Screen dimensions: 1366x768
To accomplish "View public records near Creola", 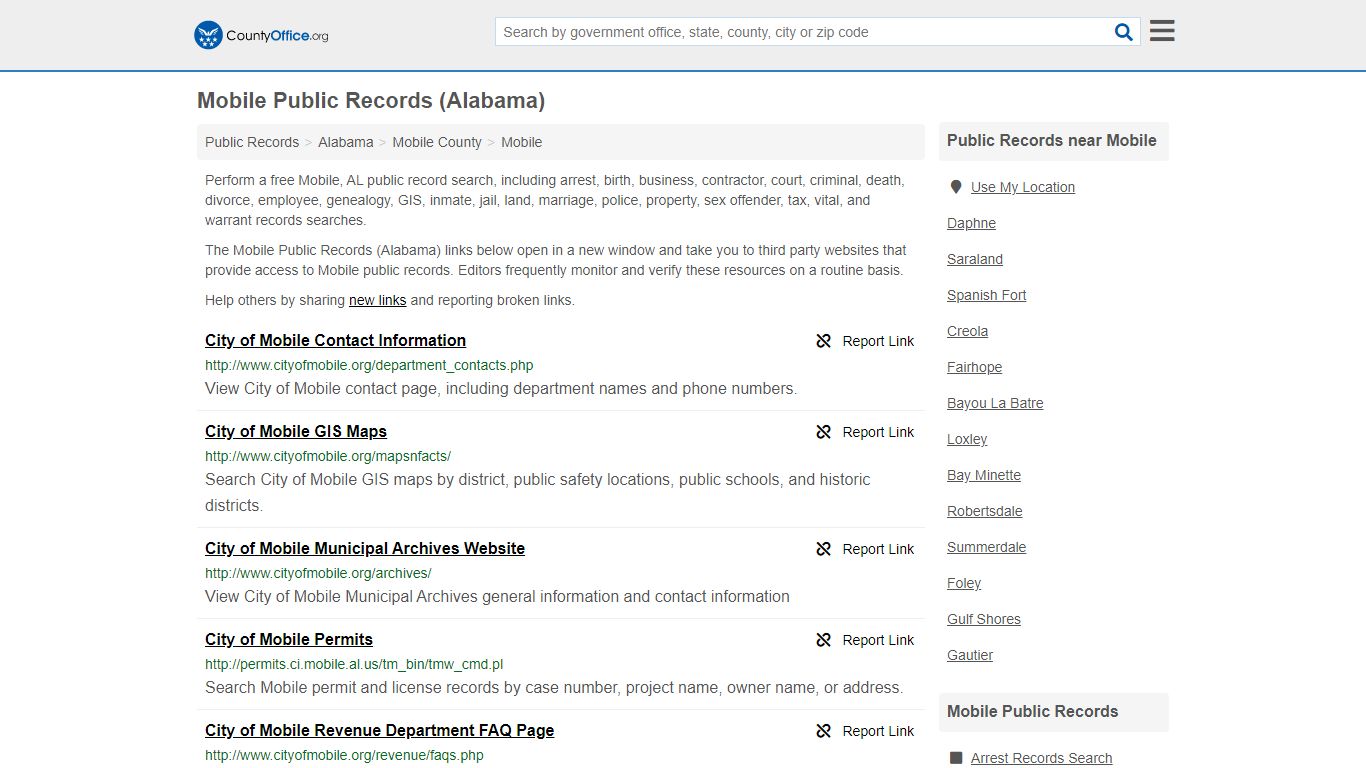I will click(x=967, y=331).
